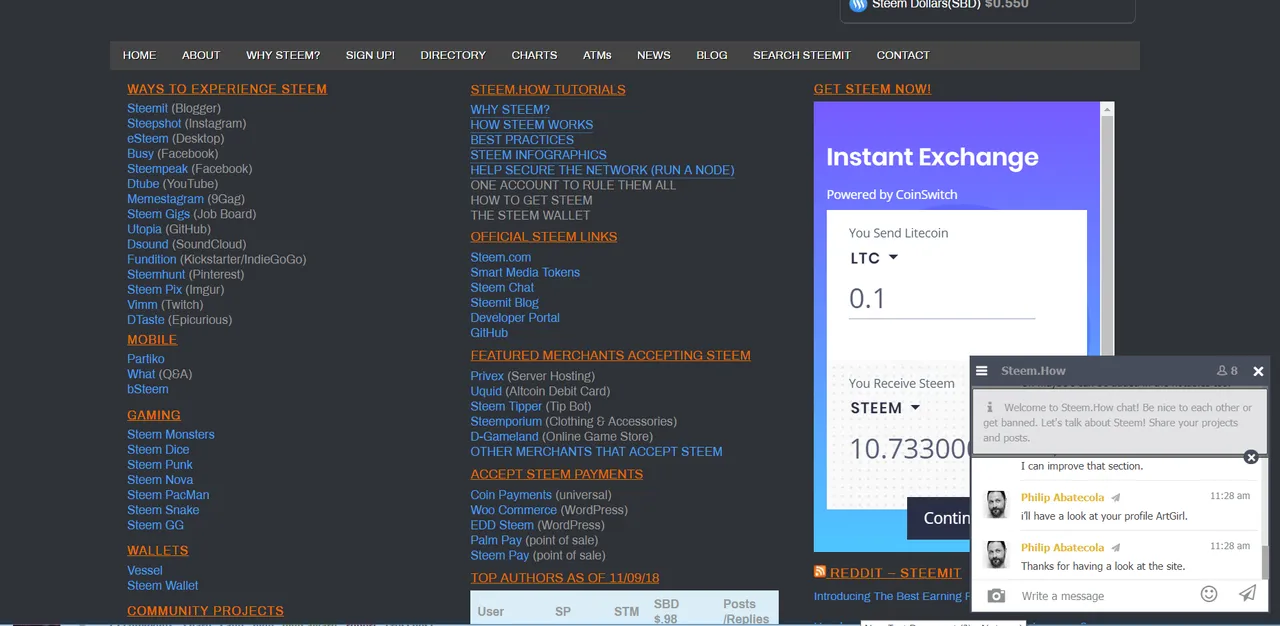
Task: Open the STEEM receive currency dropdown
Action: click(885, 408)
